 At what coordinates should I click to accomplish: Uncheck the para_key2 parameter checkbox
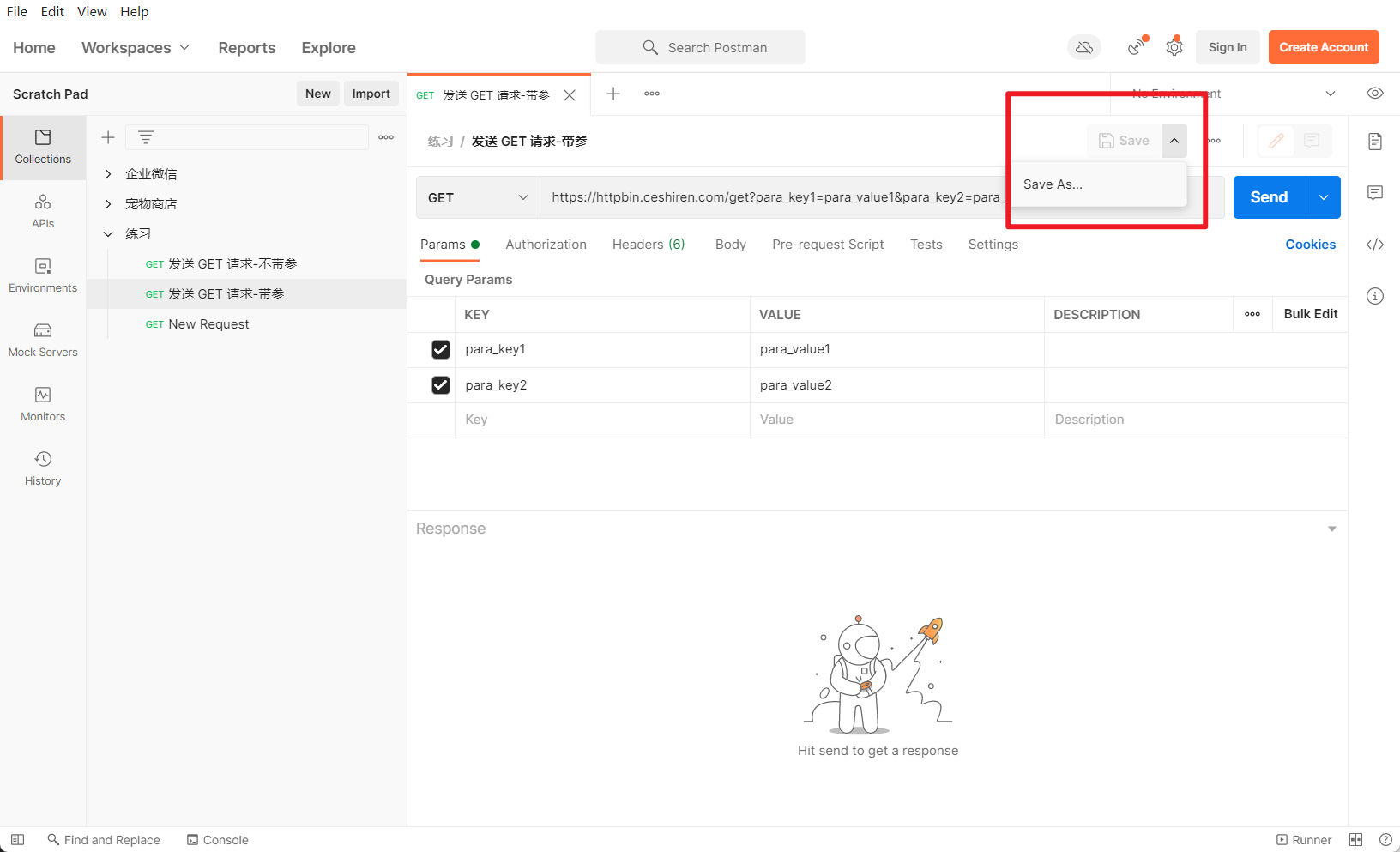[x=441, y=385]
